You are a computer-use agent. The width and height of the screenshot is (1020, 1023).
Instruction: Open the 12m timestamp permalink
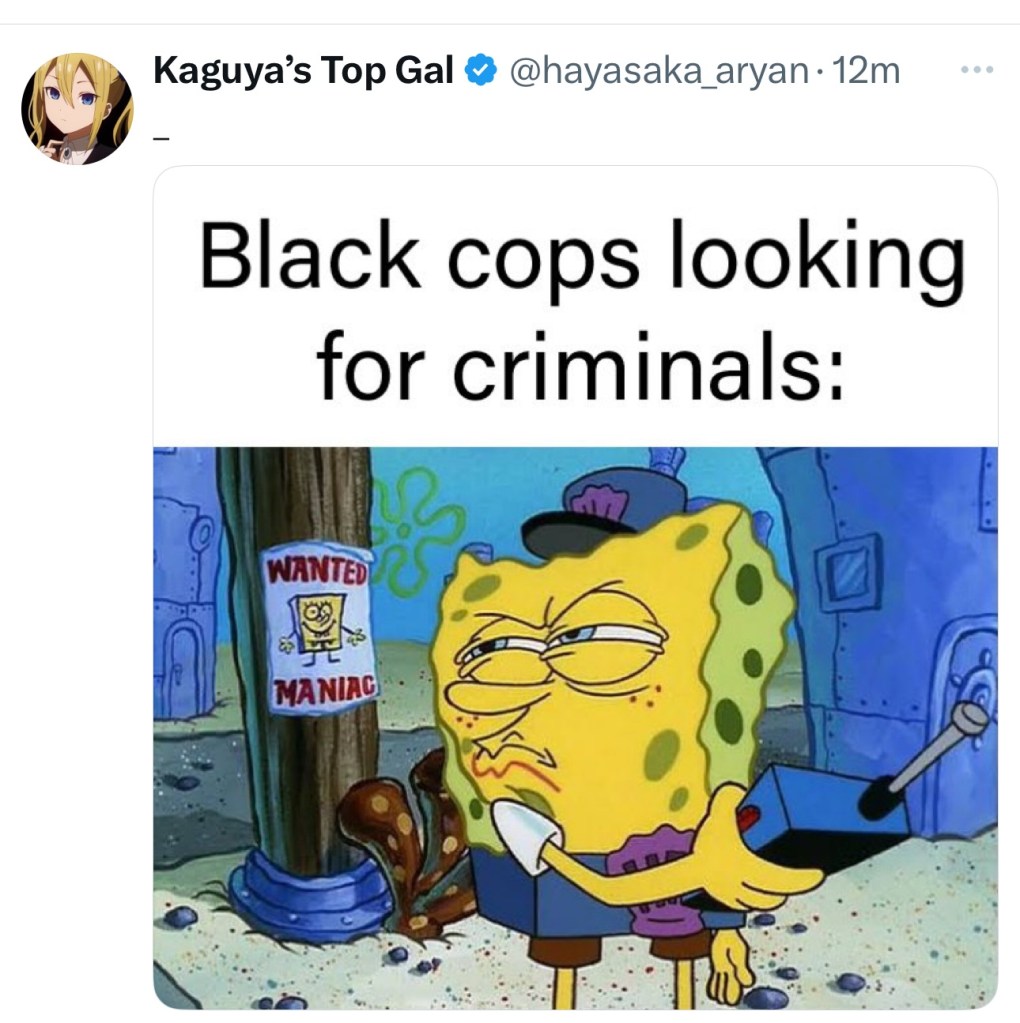tap(866, 70)
